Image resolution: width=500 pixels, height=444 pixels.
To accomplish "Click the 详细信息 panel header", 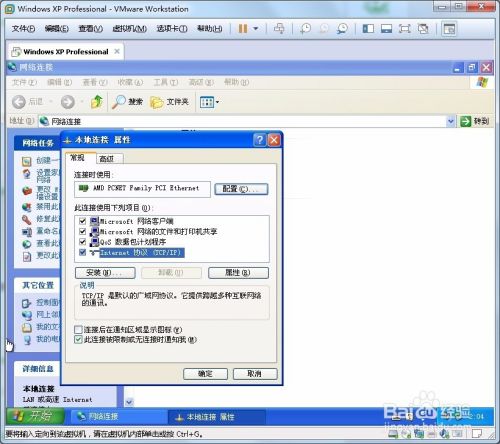I will 37,369.
